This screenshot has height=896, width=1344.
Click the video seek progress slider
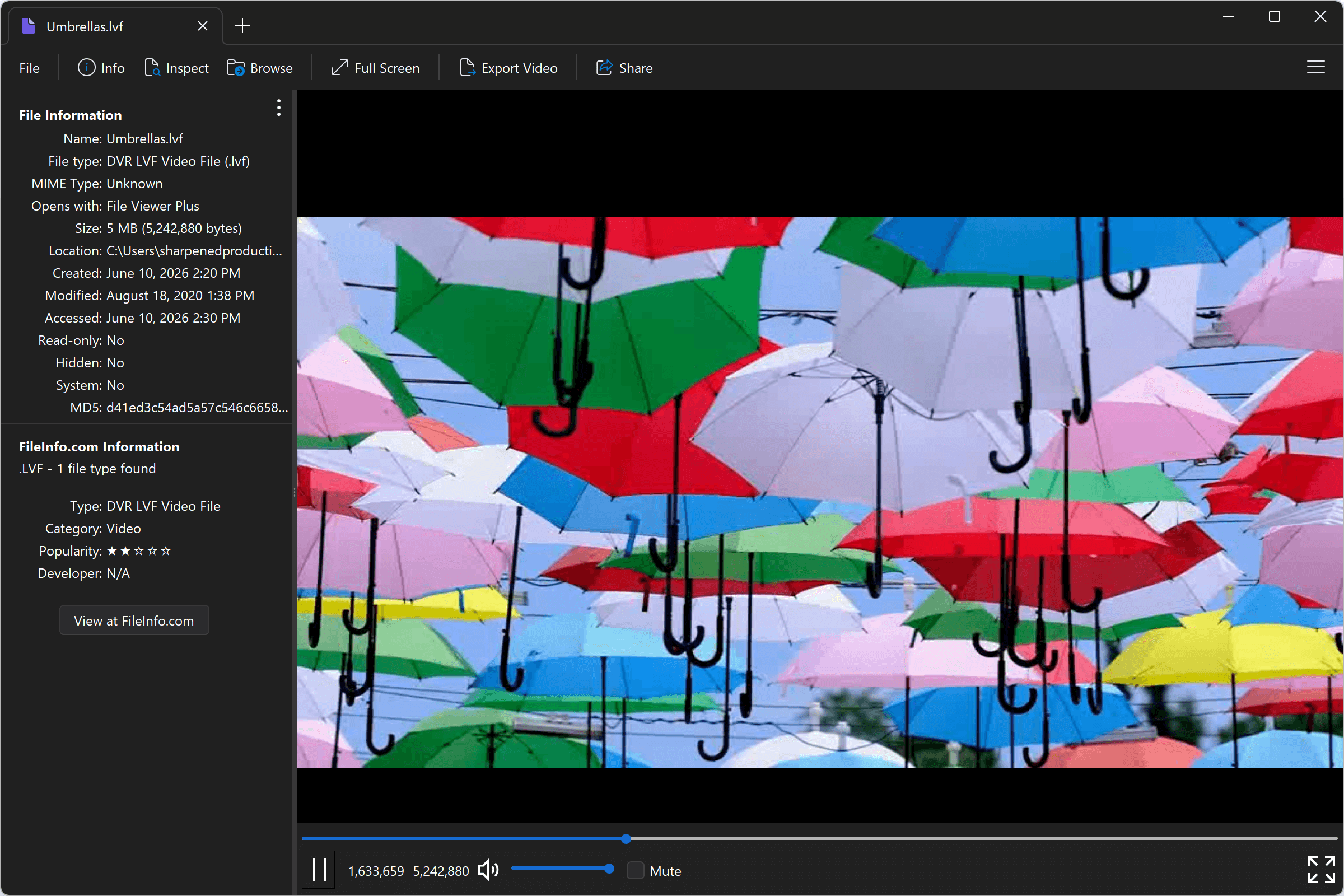click(819, 838)
